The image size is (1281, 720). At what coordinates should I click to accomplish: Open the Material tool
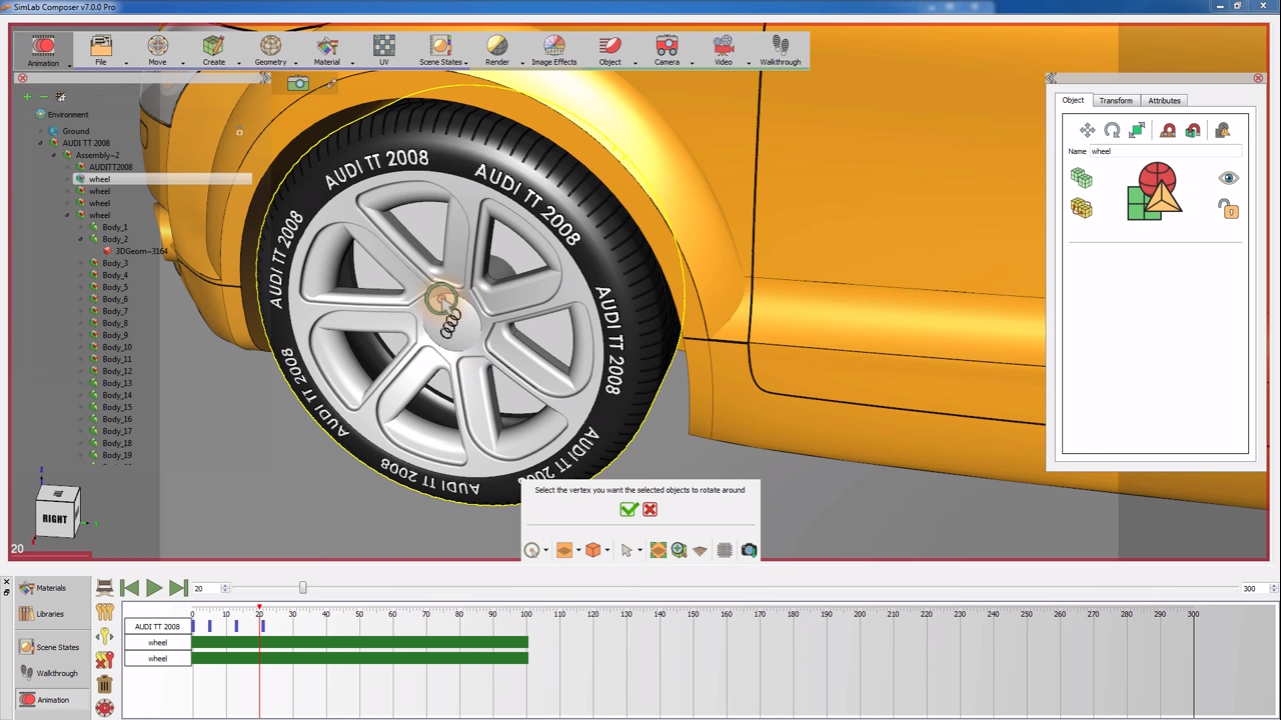[x=327, y=50]
